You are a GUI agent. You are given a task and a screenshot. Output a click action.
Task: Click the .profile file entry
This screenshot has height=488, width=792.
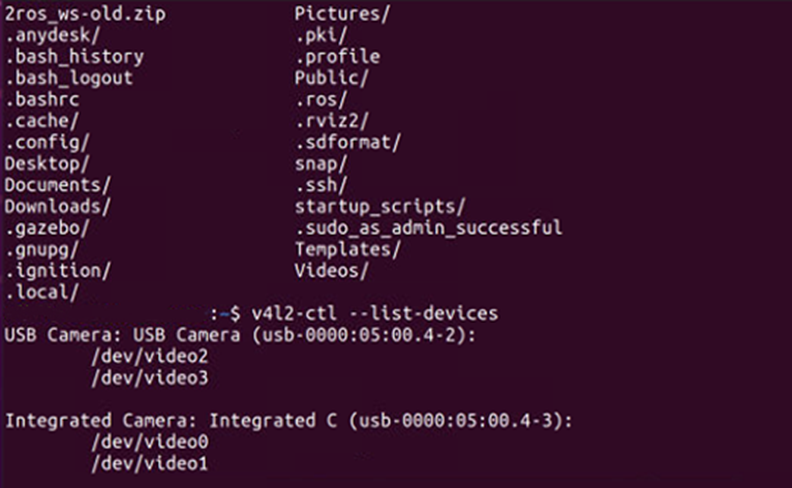point(338,57)
